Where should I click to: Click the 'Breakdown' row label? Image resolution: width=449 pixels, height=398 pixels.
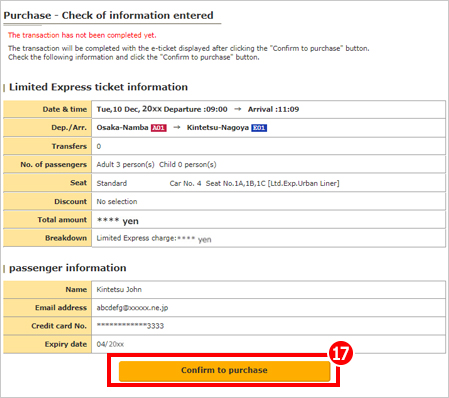click(66, 238)
